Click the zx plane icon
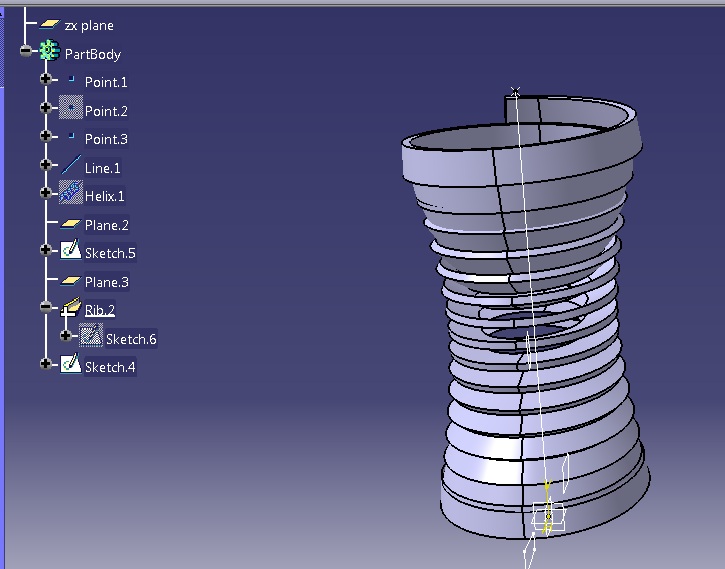 (49, 24)
